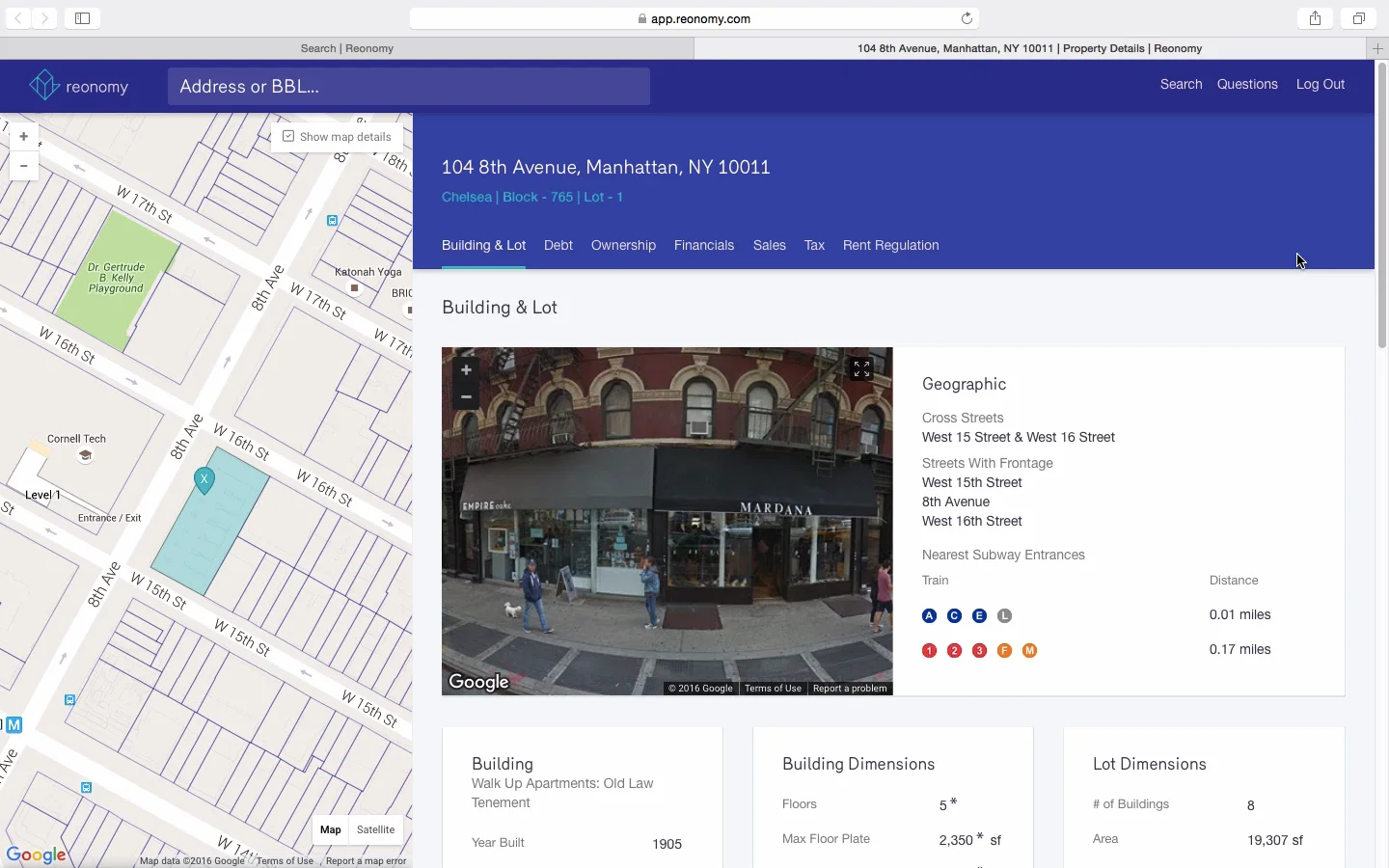Open the Tax tab
Viewport: 1389px width, 868px height.
(x=814, y=245)
